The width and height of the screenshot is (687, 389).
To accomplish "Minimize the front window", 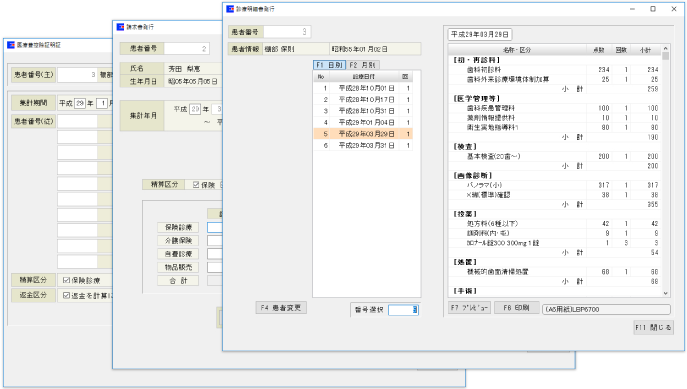I will pos(632,9).
